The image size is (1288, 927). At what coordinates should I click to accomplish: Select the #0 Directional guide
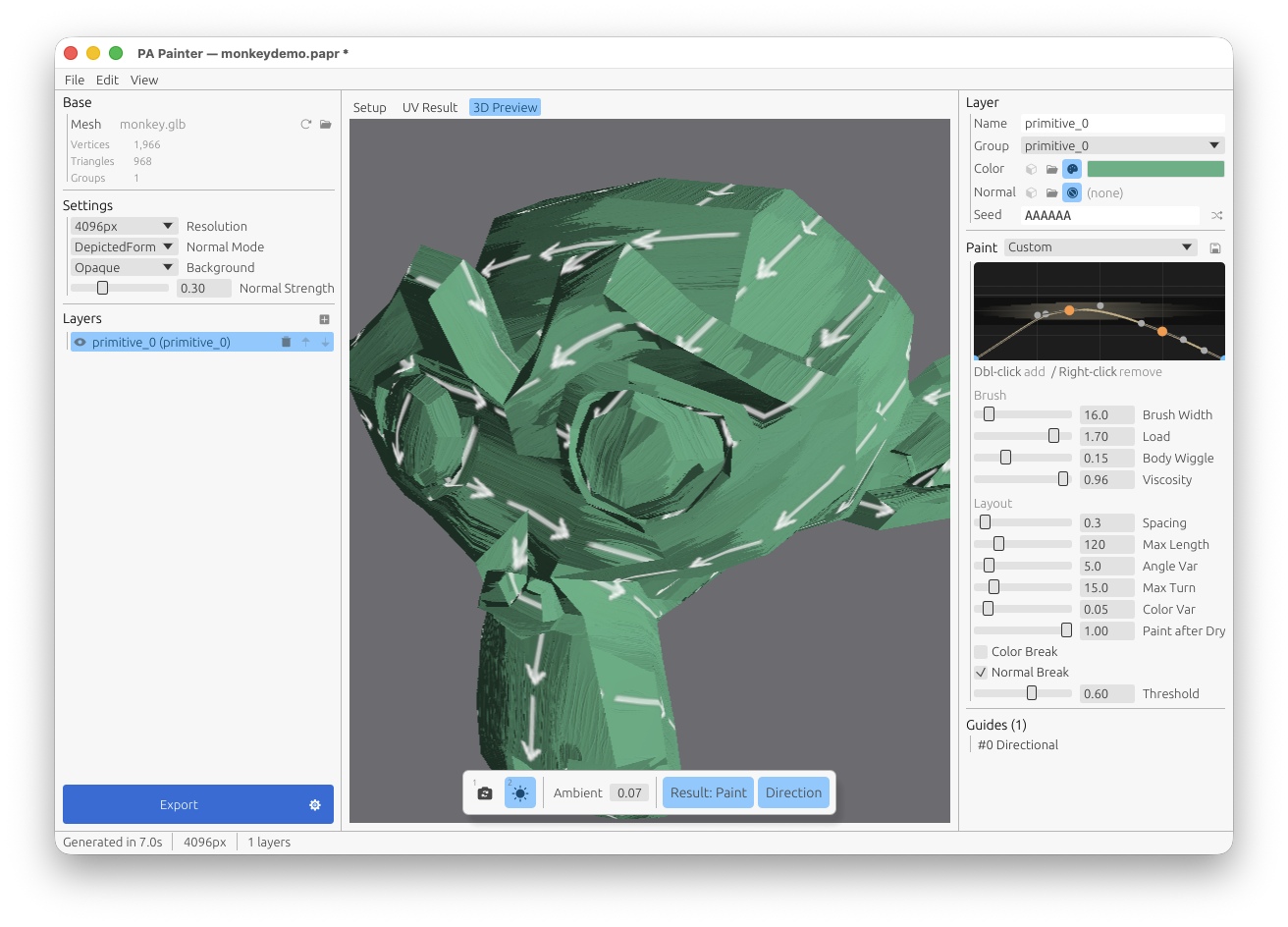(1018, 745)
